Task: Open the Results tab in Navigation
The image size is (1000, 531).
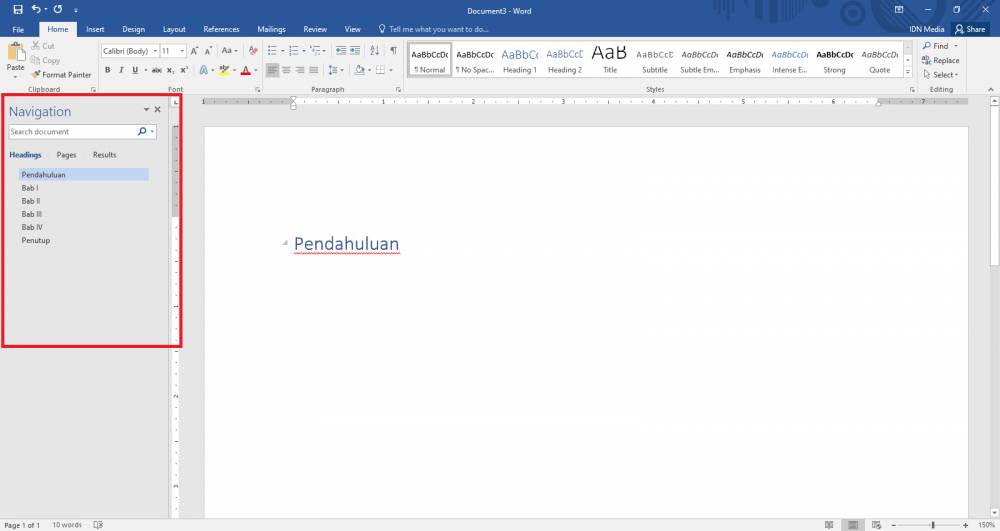Action: point(105,155)
